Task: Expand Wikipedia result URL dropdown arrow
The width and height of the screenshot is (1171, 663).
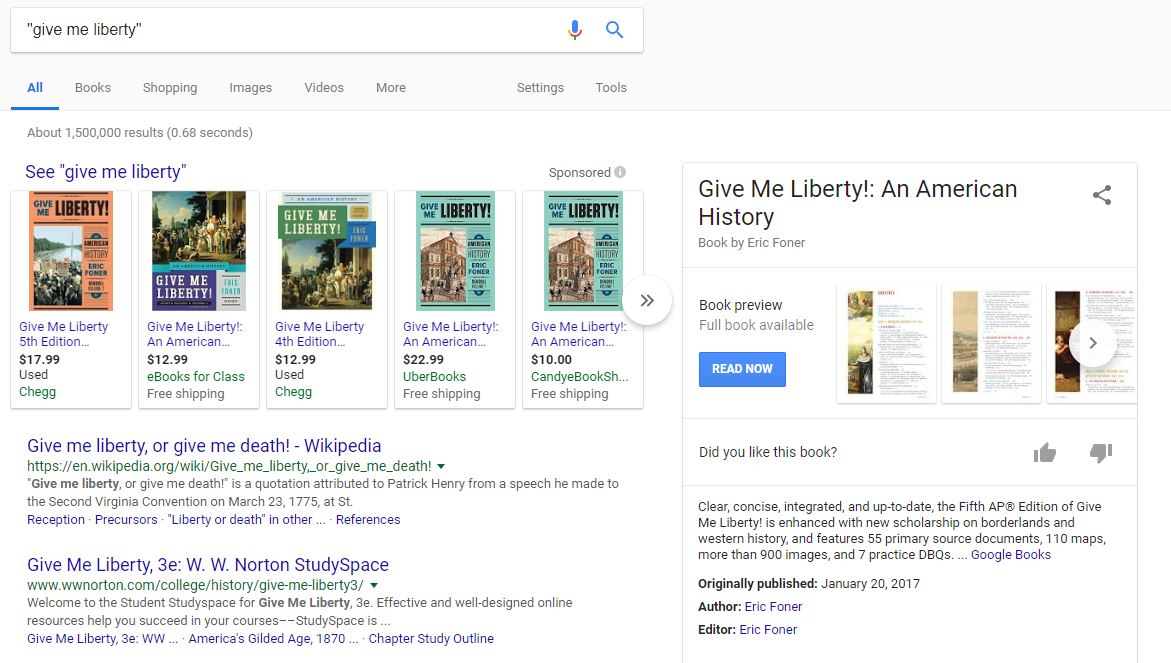Action: coord(441,466)
